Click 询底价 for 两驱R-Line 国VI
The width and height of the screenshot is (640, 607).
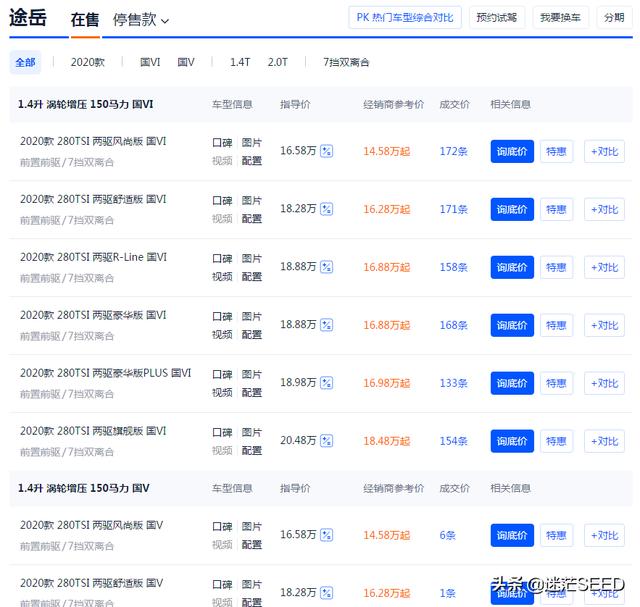(512, 267)
